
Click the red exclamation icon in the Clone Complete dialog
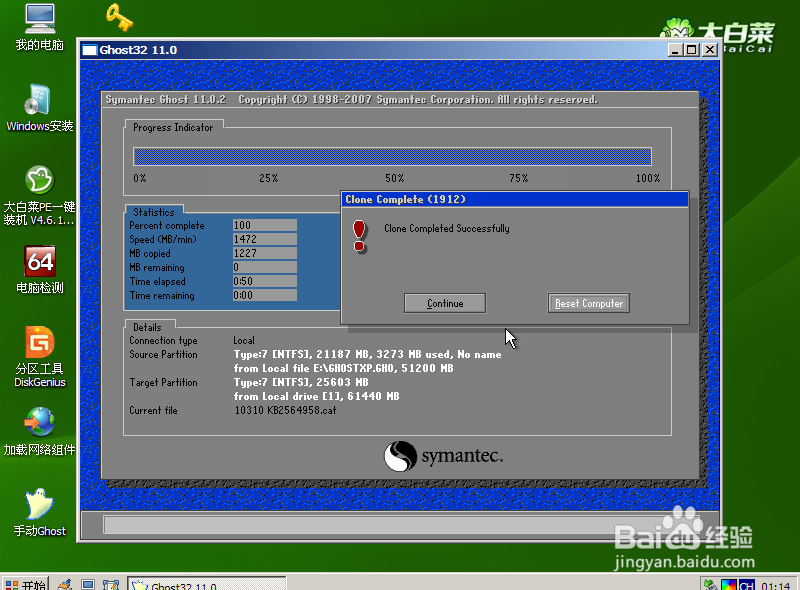point(359,236)
